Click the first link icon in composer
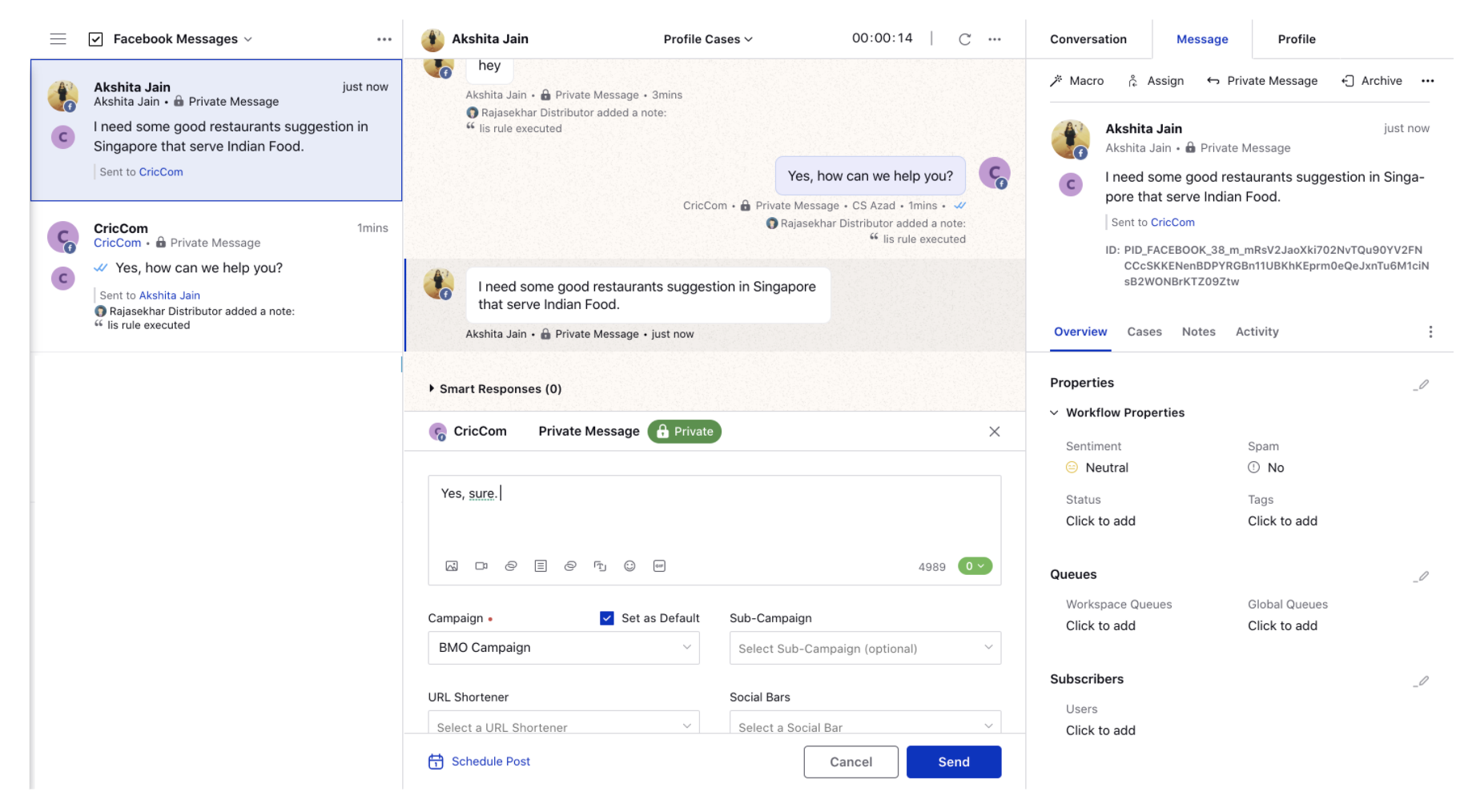Image resolution: width=1464 pixels, height=812 pixels. click(511, 566)
